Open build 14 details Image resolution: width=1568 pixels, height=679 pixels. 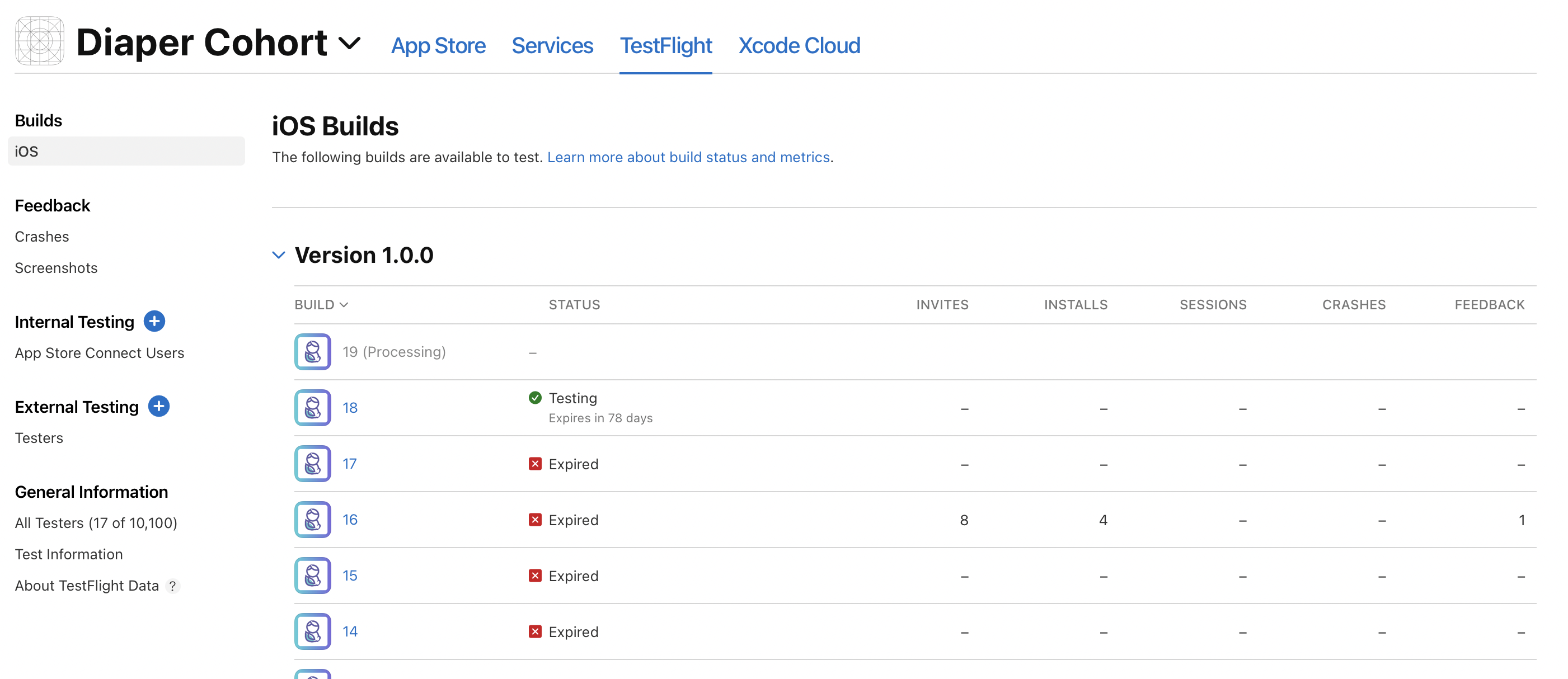(x=350, y=632)
